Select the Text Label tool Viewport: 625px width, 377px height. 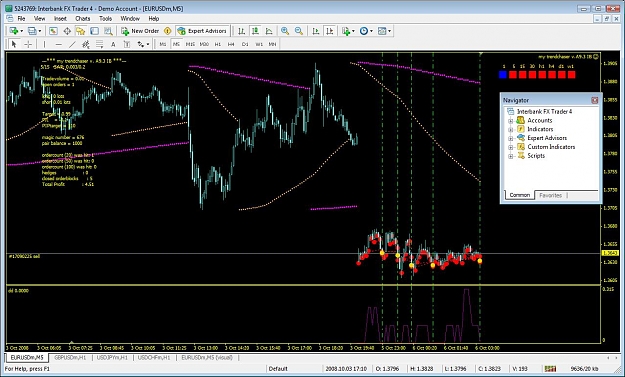point(127,44)
